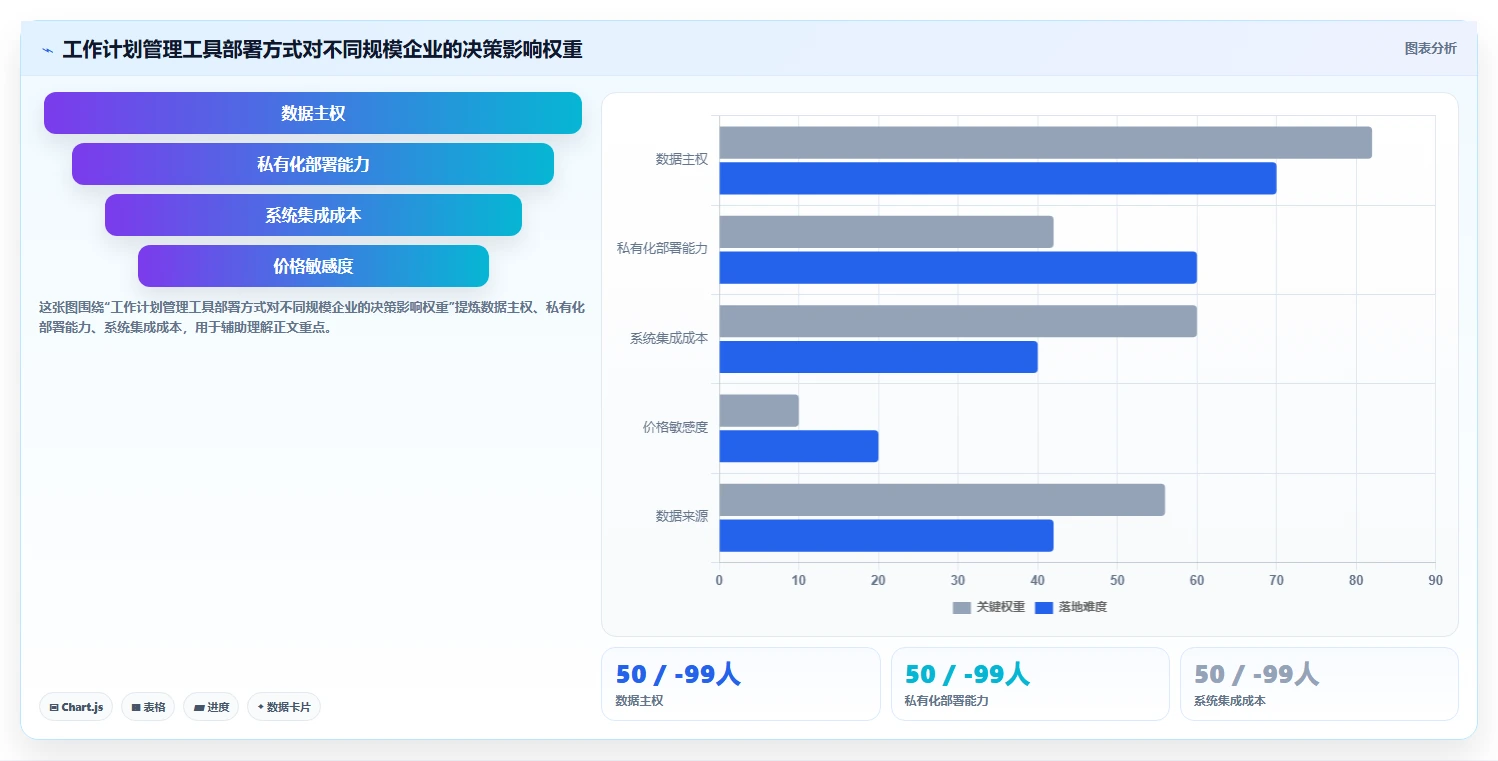The height and width of the screenshot is (761, 1498).
Task: Click the 进度 tag
Action: pos(211,707)
